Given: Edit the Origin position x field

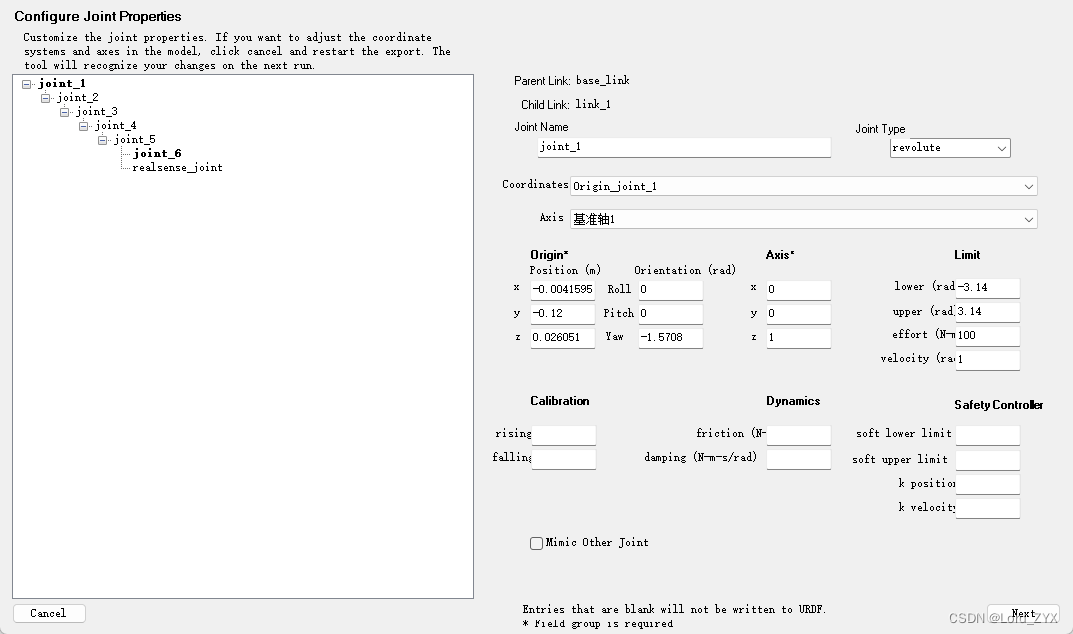Looking at the screenshot, I should pos(563,290).
